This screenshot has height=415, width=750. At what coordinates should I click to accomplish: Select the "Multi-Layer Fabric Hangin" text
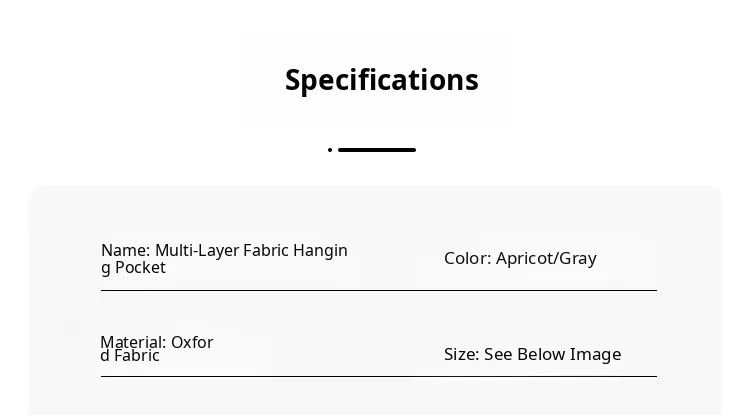point(251,251)
